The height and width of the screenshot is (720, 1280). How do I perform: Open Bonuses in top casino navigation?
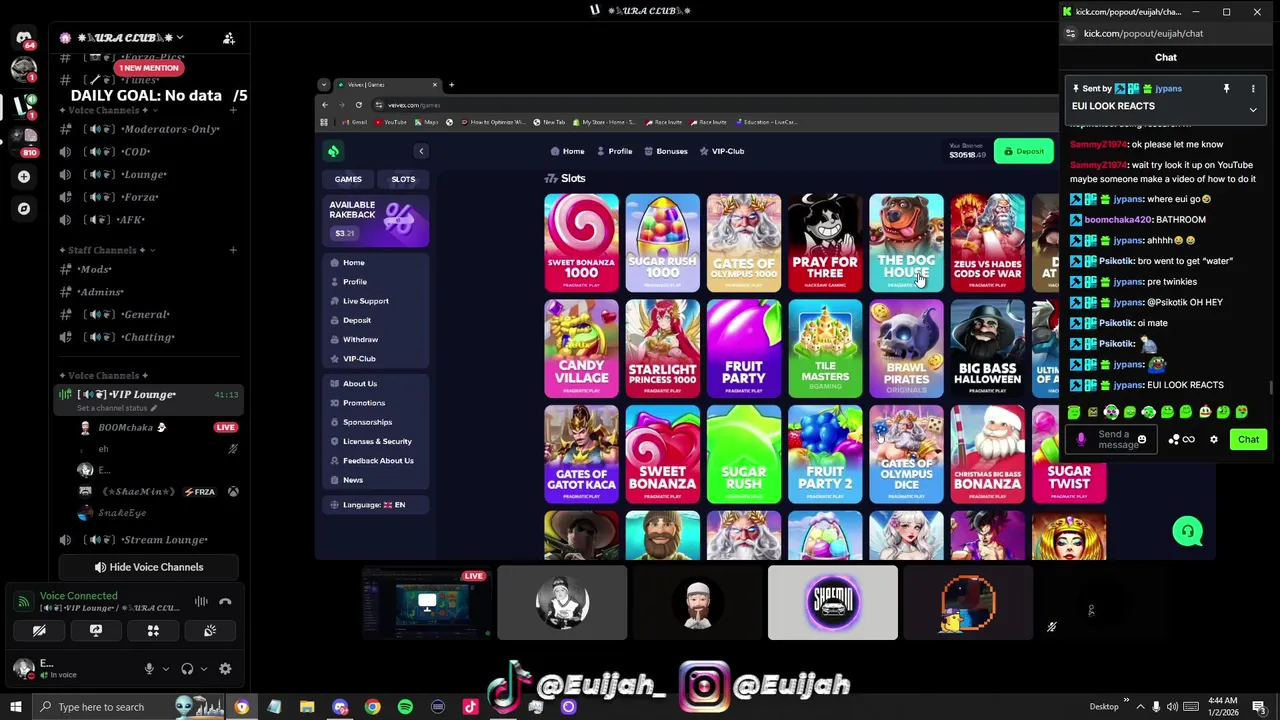pyautogui.click(x=665, y=151)
